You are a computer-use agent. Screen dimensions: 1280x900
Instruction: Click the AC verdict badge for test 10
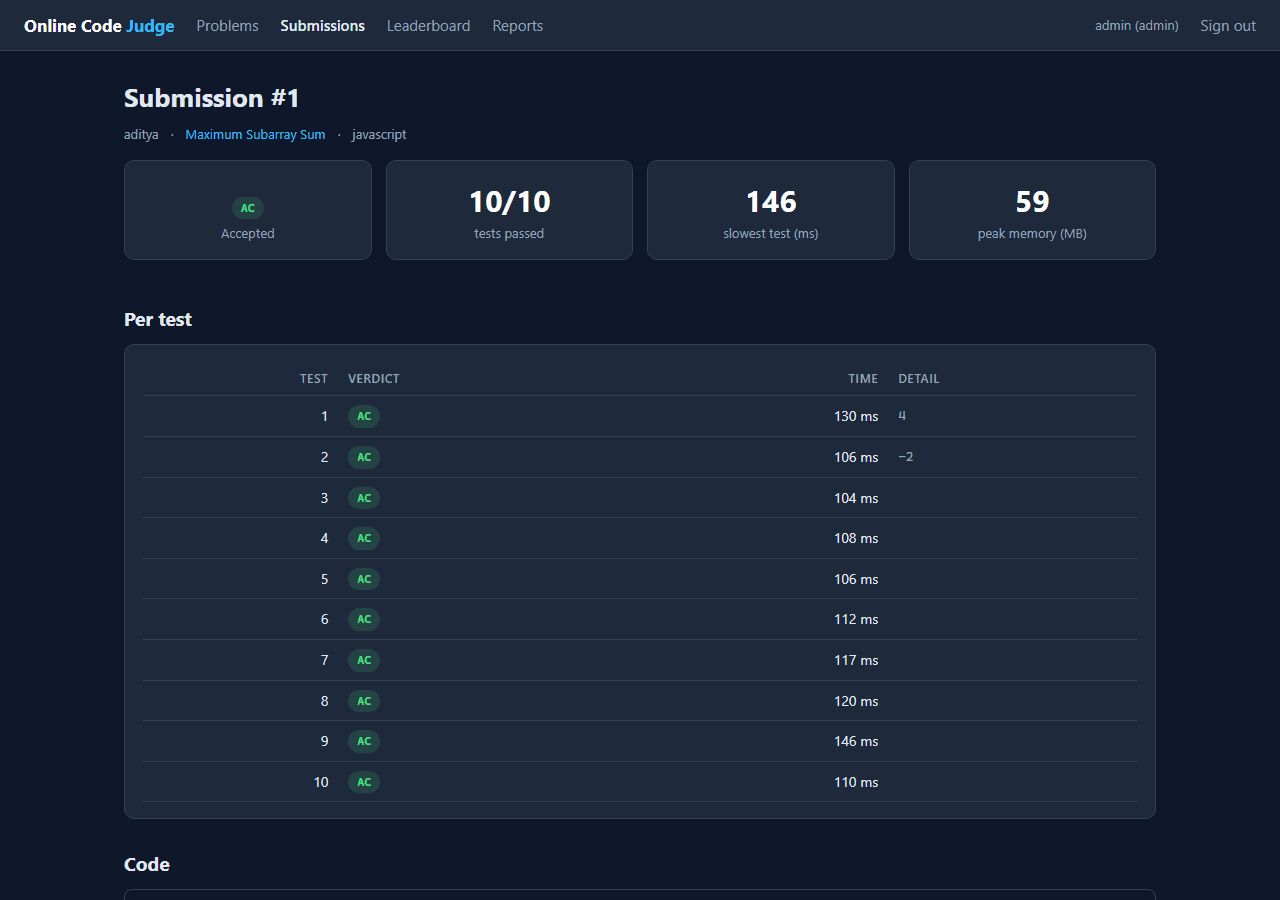364,782
